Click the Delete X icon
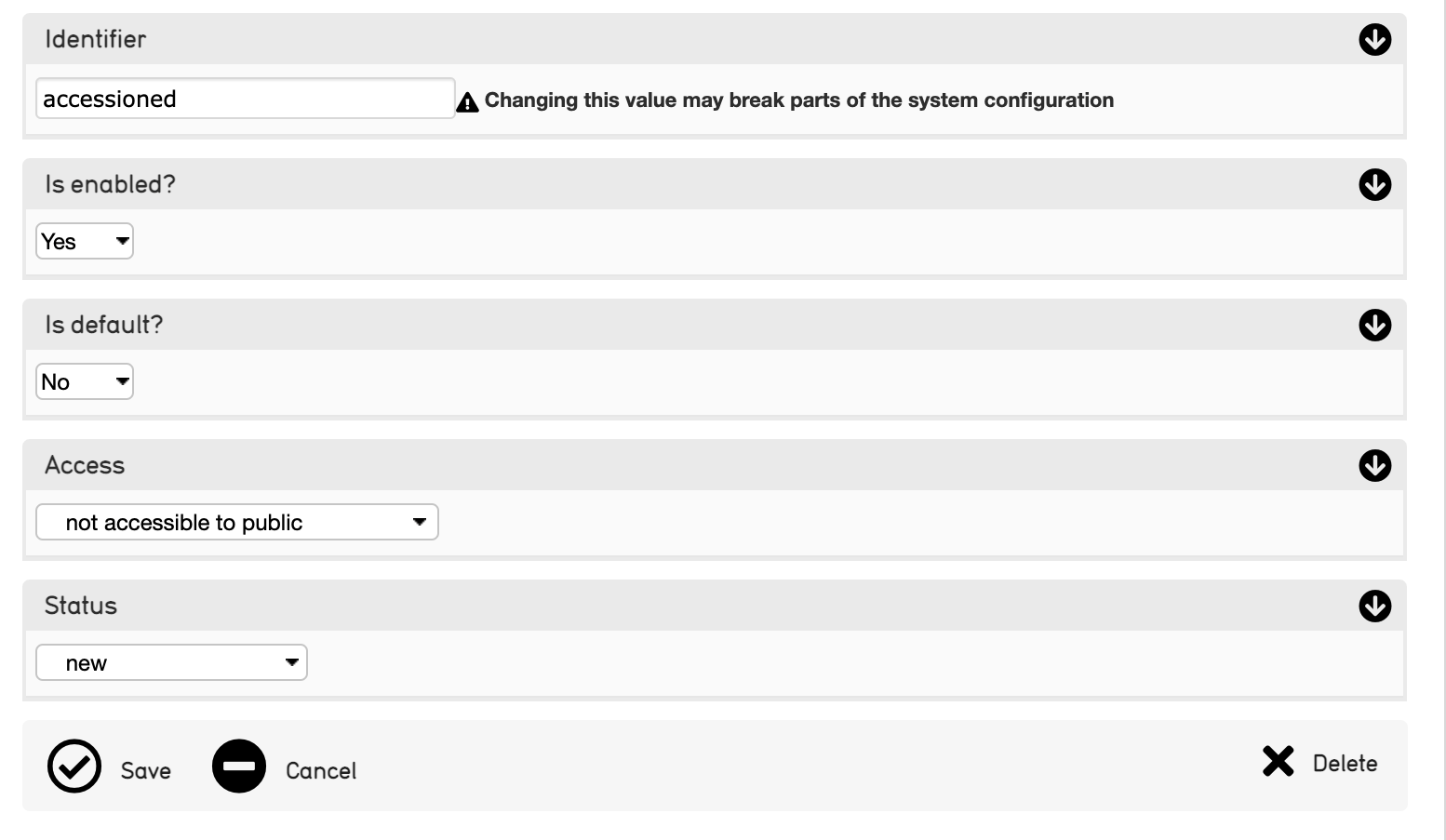The width and height of the screenshot is (1446, 840). [1278, 761]
